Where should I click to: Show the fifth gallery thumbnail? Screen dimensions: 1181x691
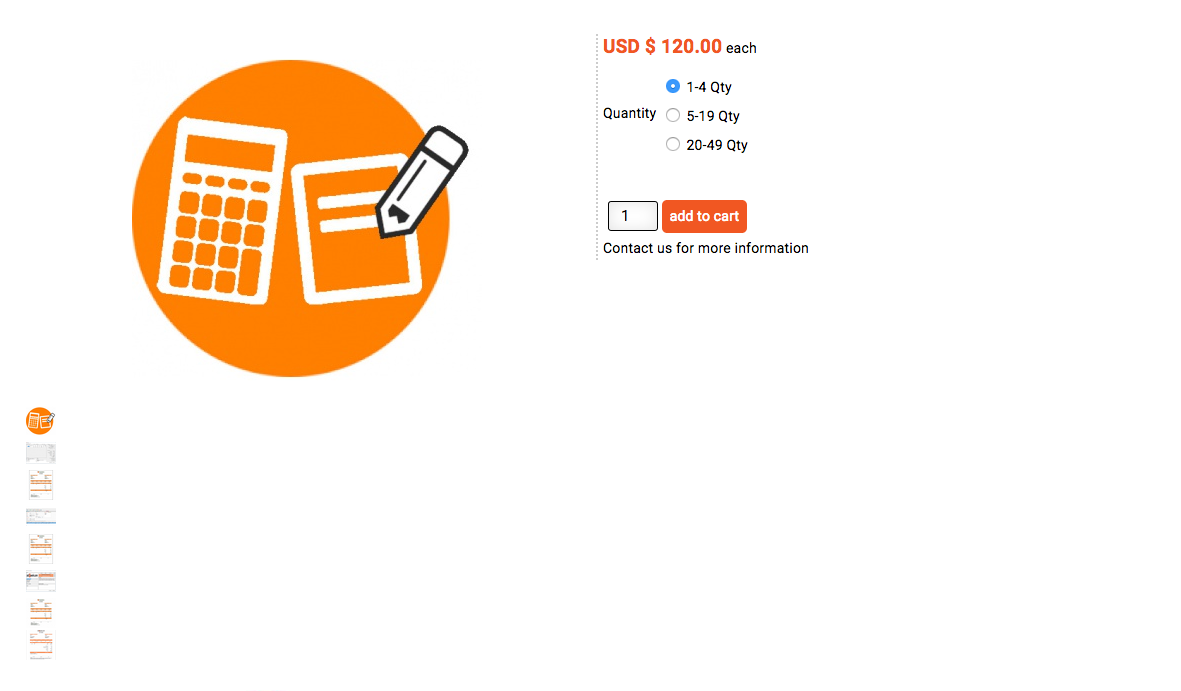[40, 548]
